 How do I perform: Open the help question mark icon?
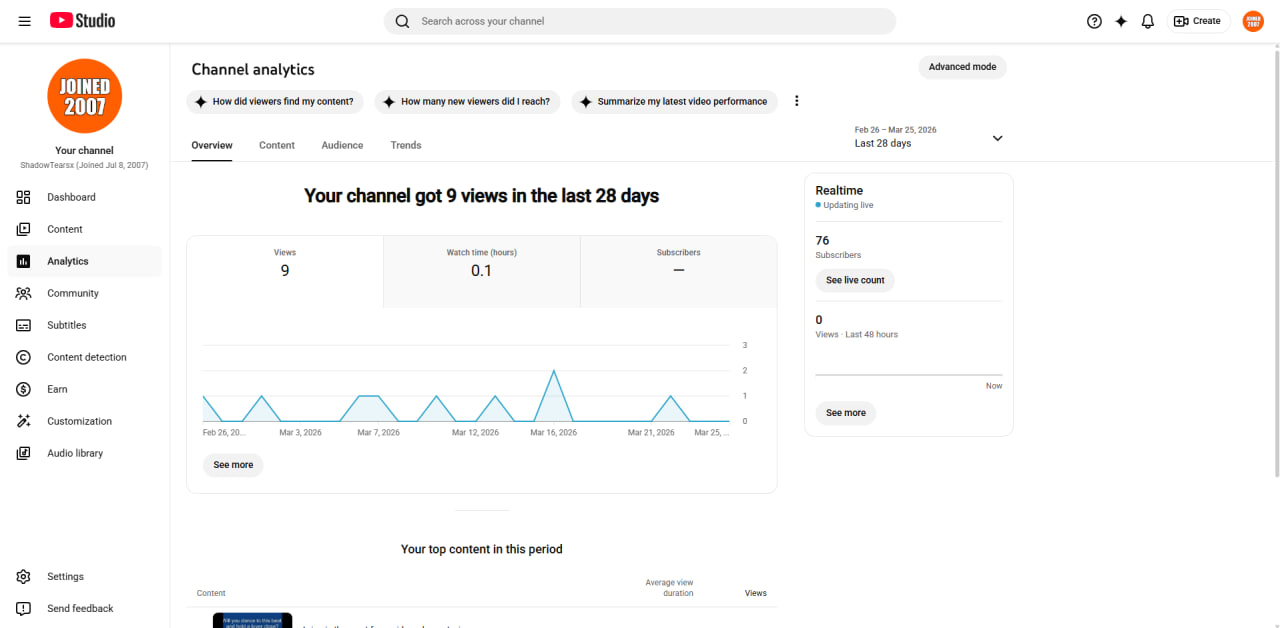pos(1094,21)
